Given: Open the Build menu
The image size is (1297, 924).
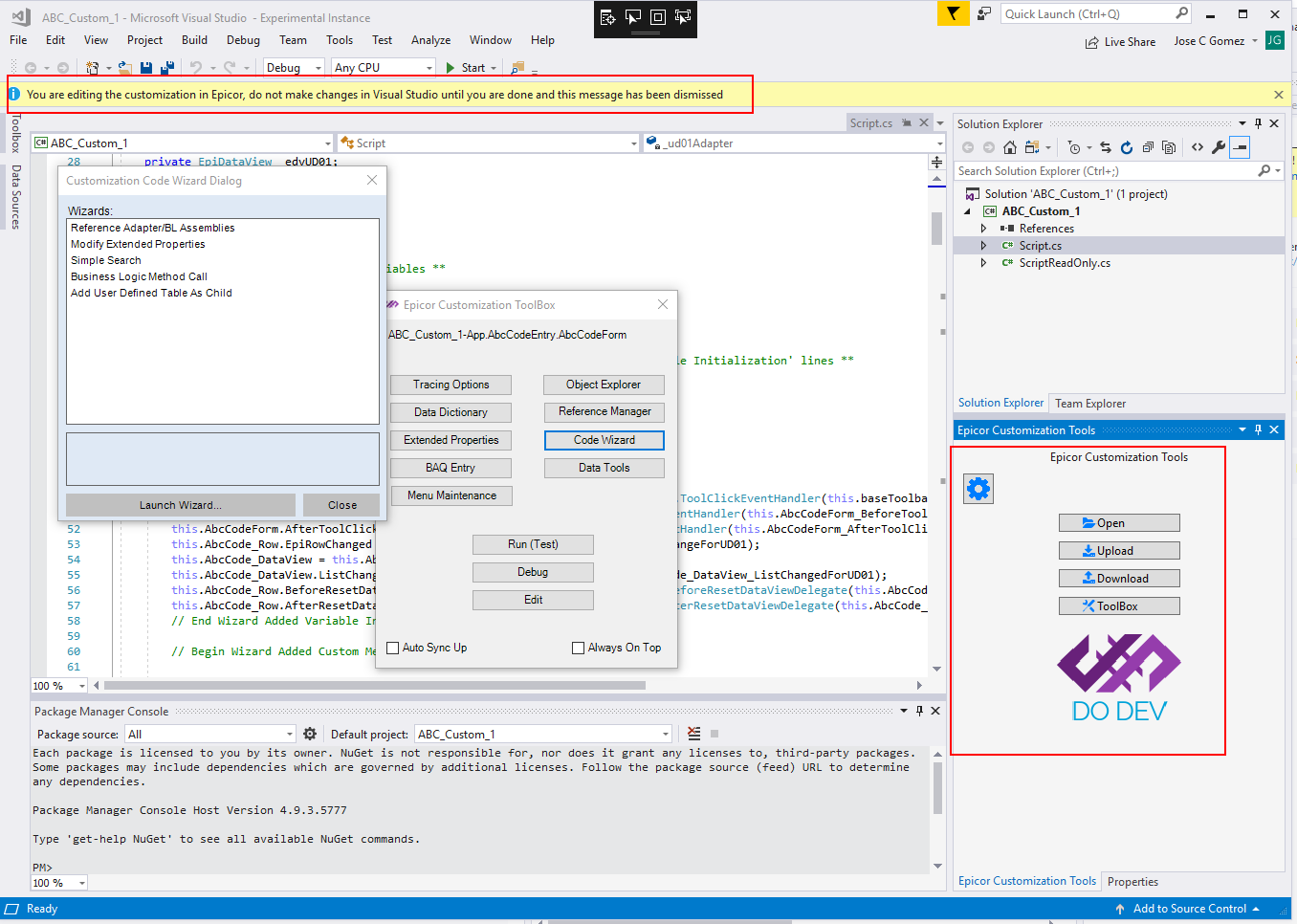Looking at the screenshot, I should click(x=194, y=40).
